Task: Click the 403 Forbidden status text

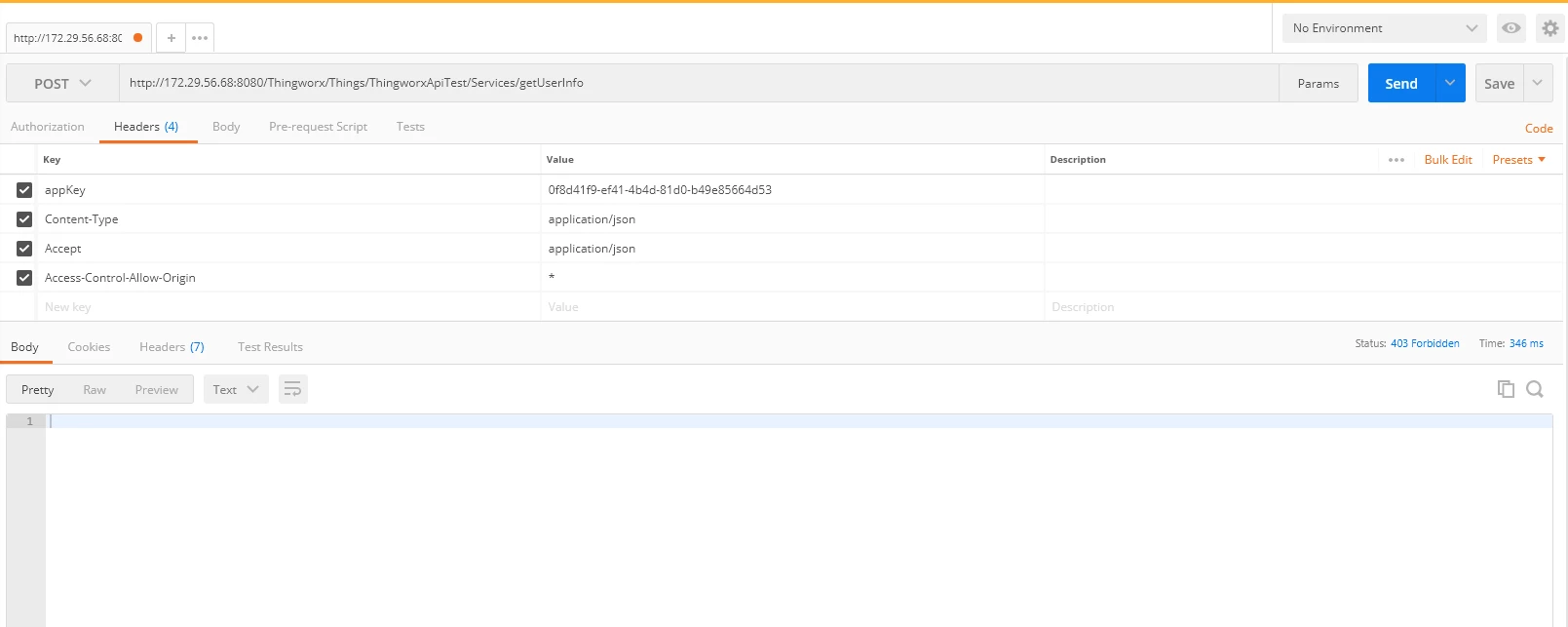Action: (1425, 343)
